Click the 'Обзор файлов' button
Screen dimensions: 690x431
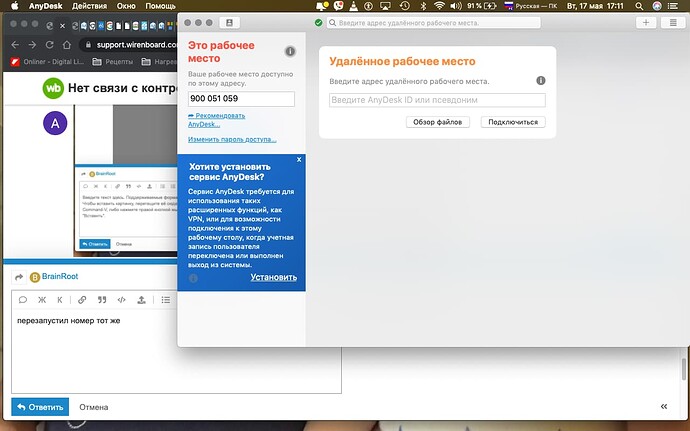point(437,122)
